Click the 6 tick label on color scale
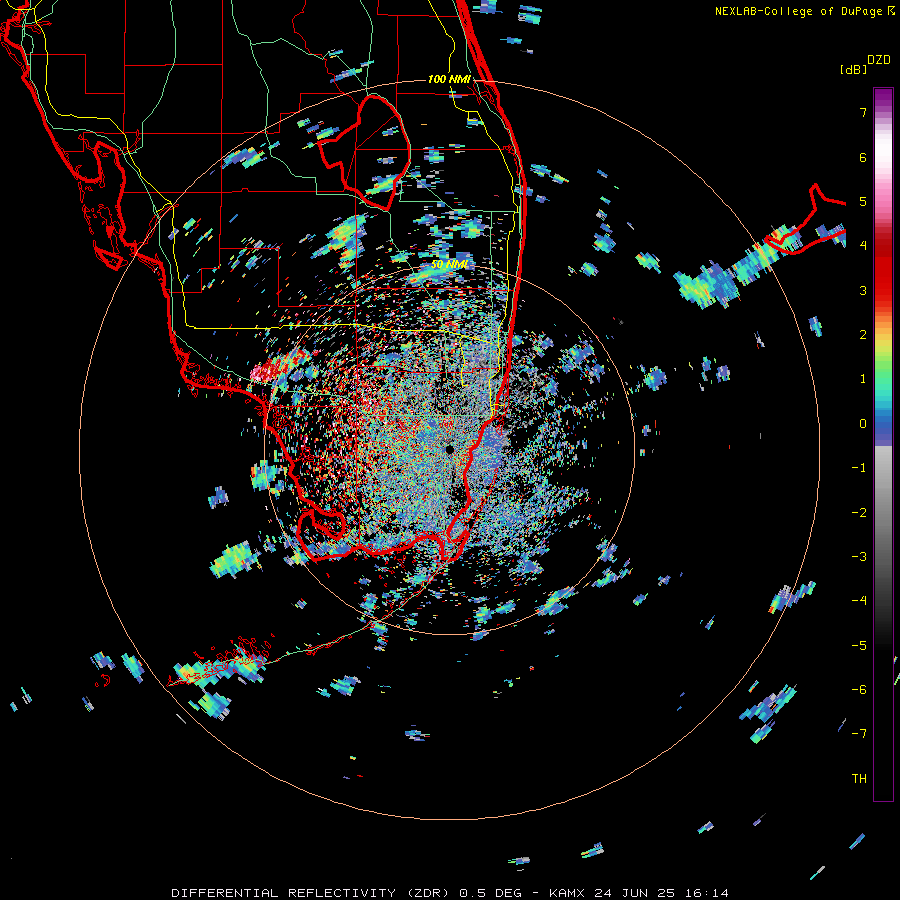 pyautogui.click(x=863, y=157)
